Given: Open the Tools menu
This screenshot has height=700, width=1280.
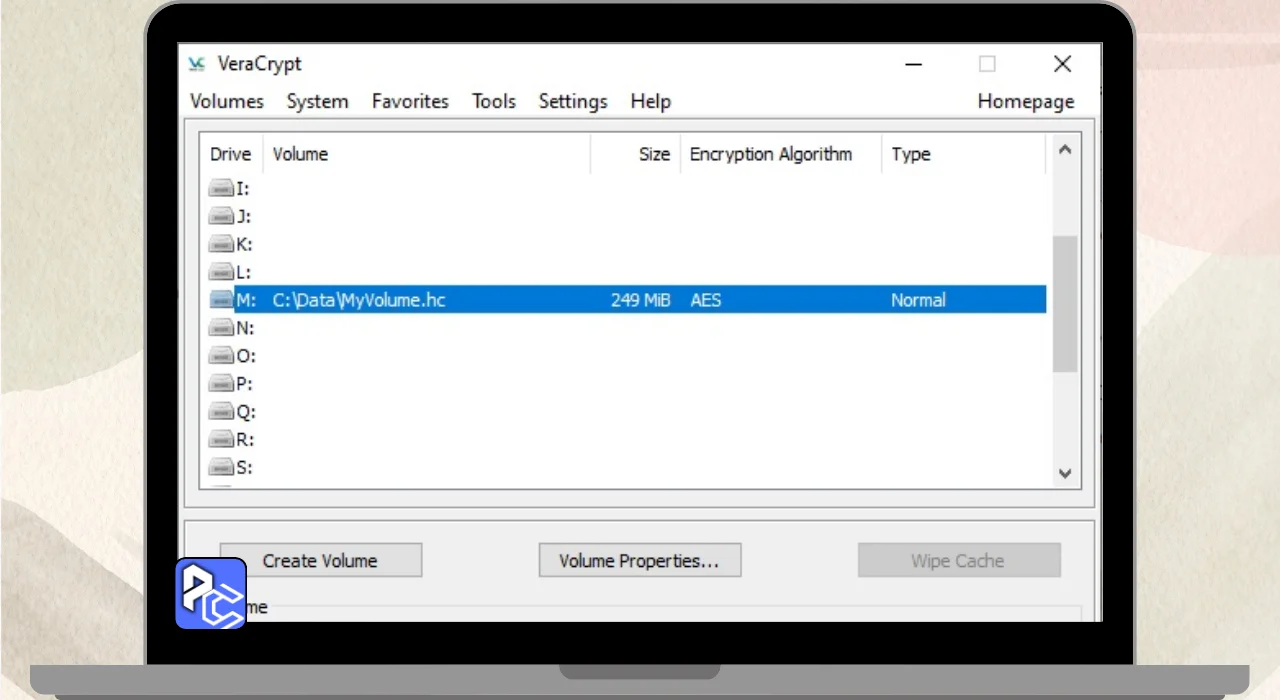Looking at the screenshot, I should click(494, 101).
